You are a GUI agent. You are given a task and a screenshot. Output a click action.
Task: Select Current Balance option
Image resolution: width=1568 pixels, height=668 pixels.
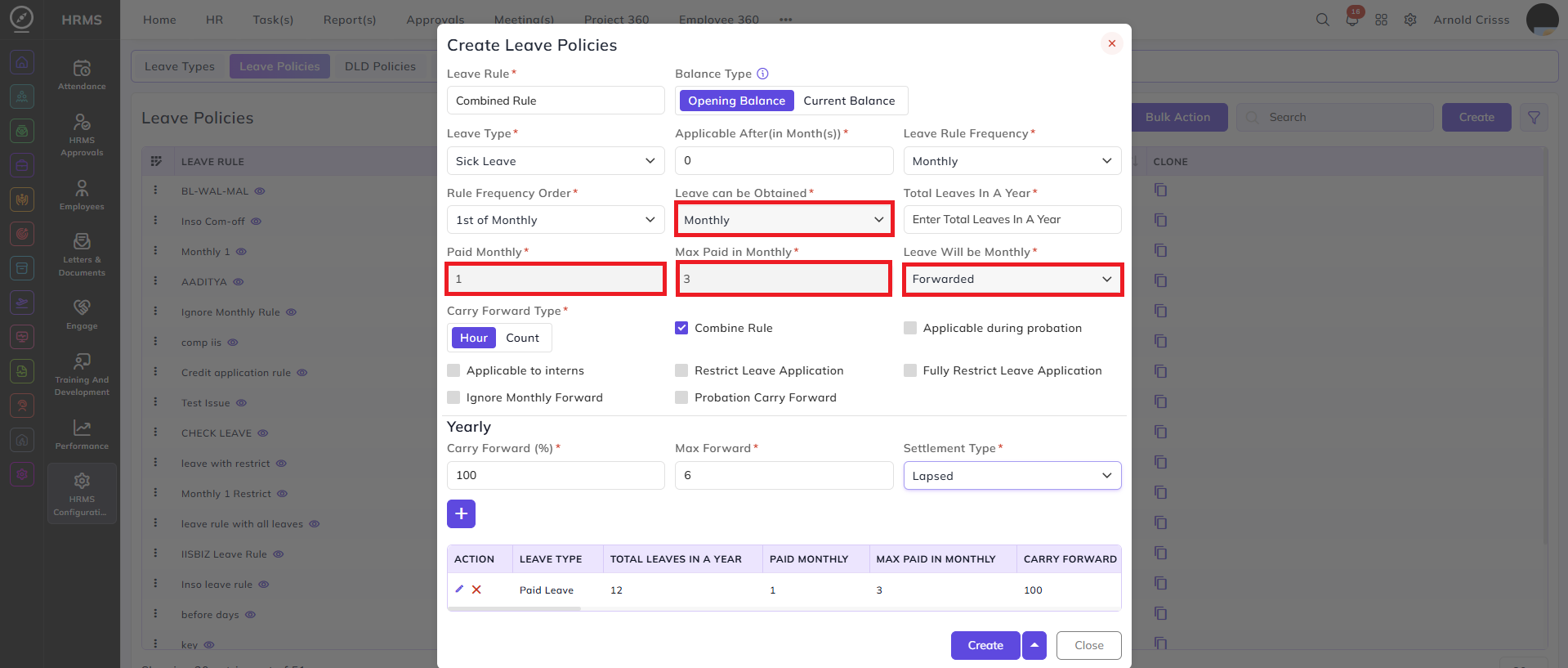849,101
